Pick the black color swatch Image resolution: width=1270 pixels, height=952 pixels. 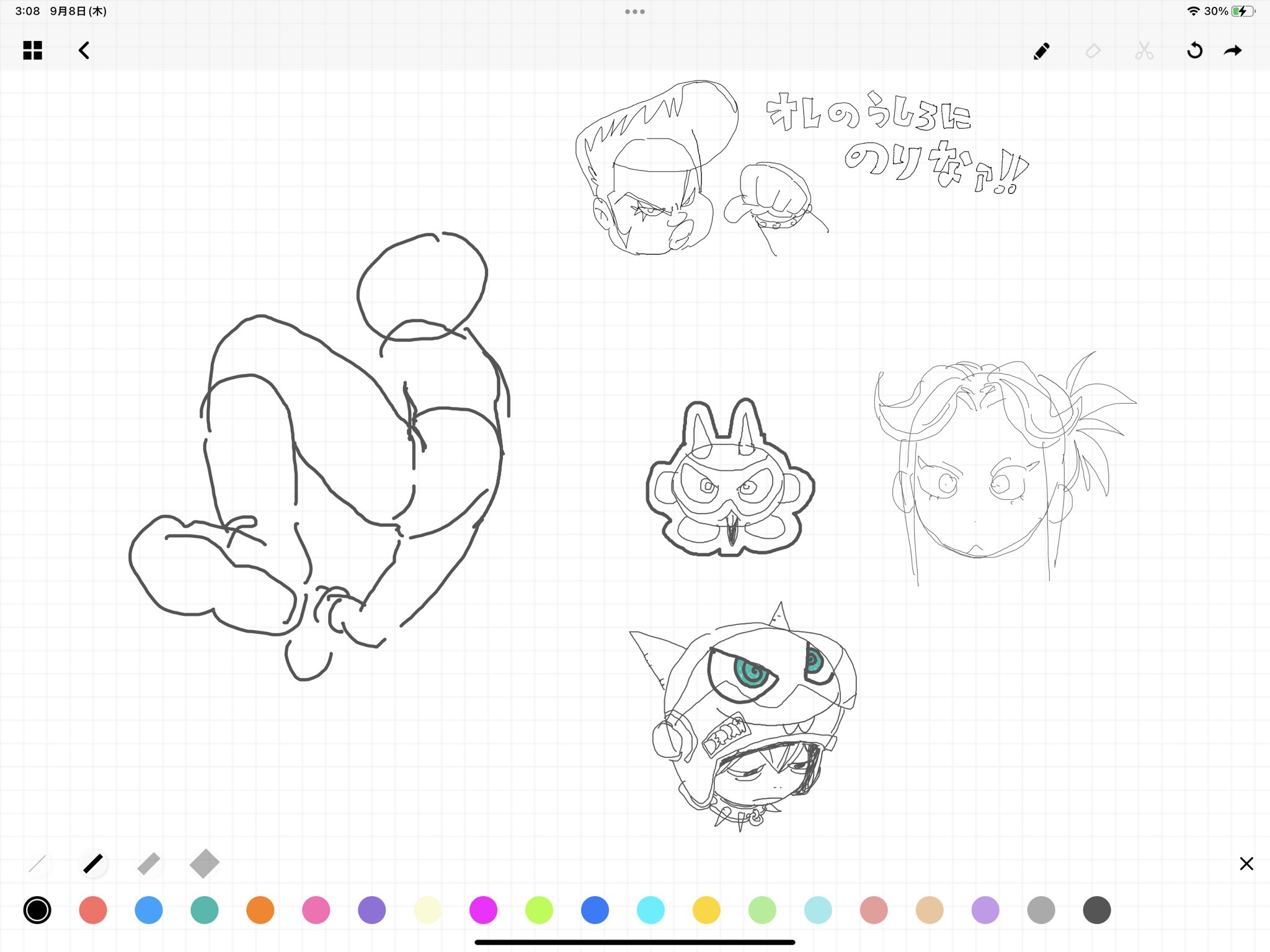(x=37, y=910)
